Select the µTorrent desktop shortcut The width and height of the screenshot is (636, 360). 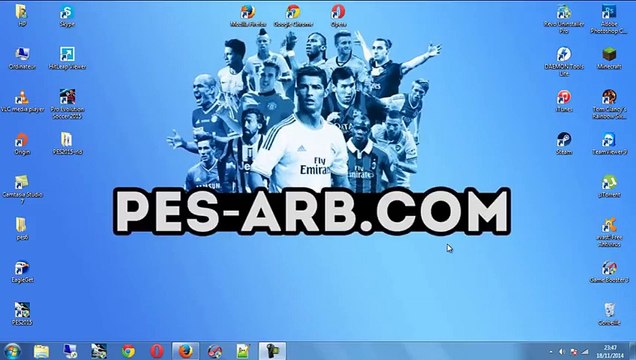609,186
